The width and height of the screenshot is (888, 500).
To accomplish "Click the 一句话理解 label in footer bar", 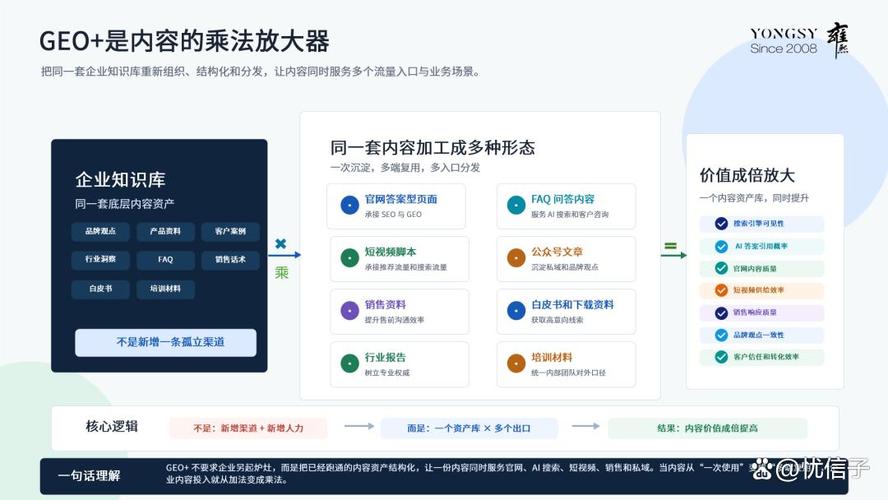I will pyautogui.click(x=89, y=476).
